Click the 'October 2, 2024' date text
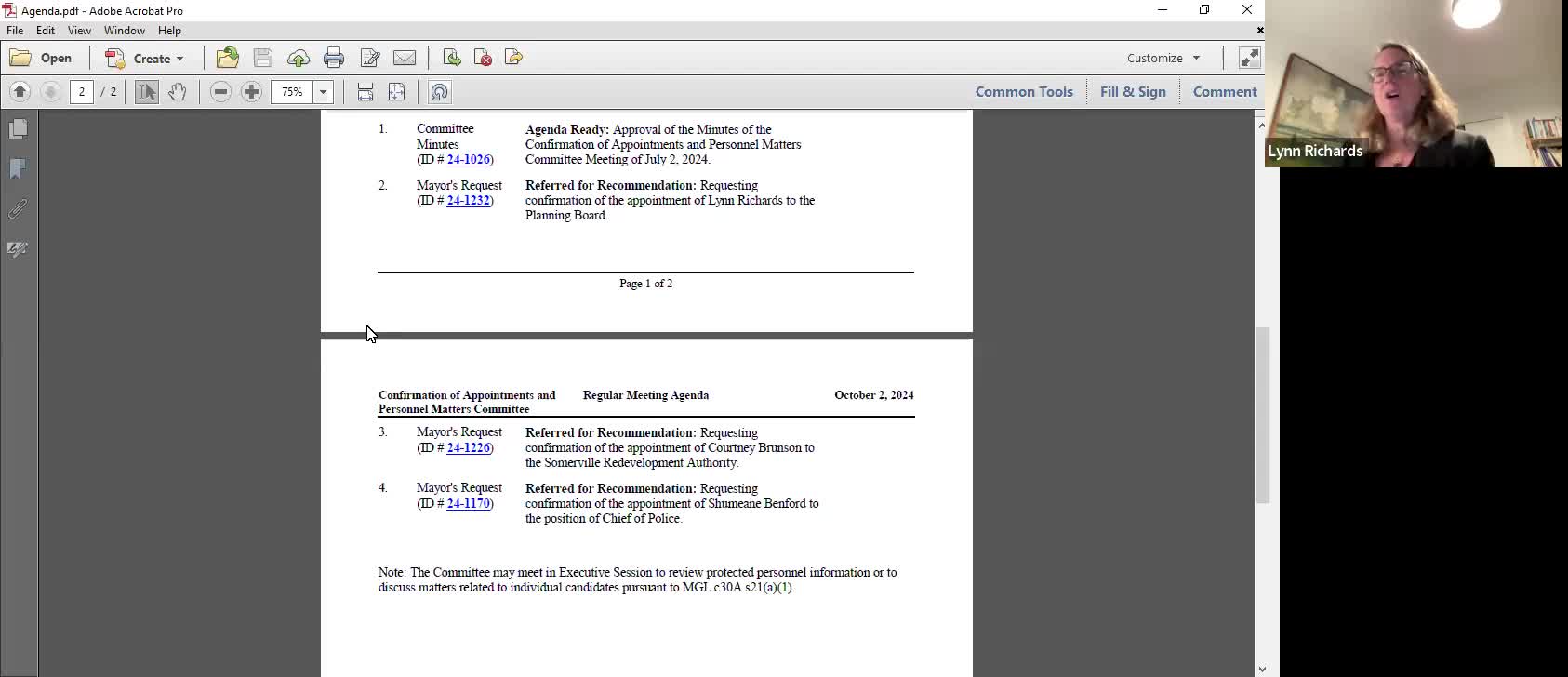 pos(874,395)
